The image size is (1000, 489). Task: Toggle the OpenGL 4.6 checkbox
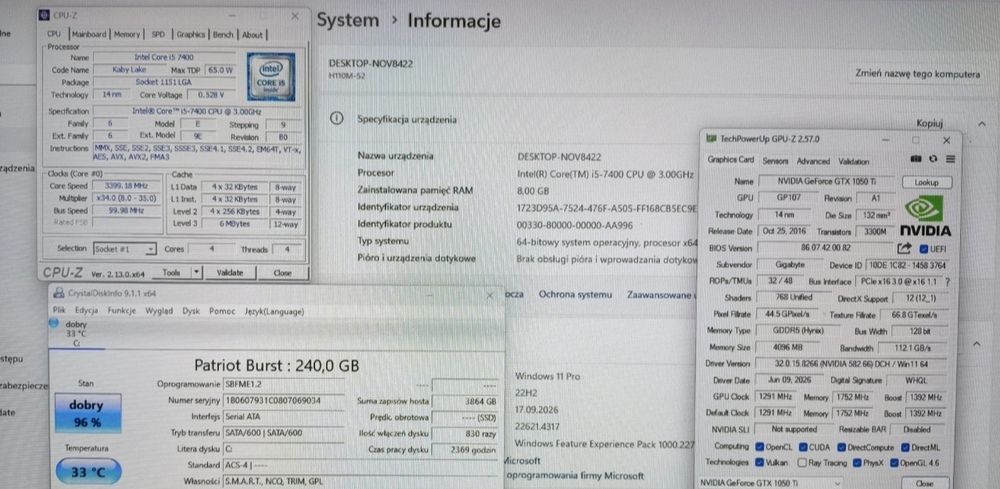[x=896, y=463]
